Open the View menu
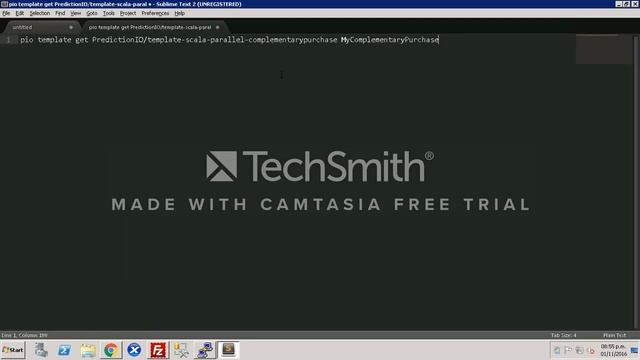 76,13
